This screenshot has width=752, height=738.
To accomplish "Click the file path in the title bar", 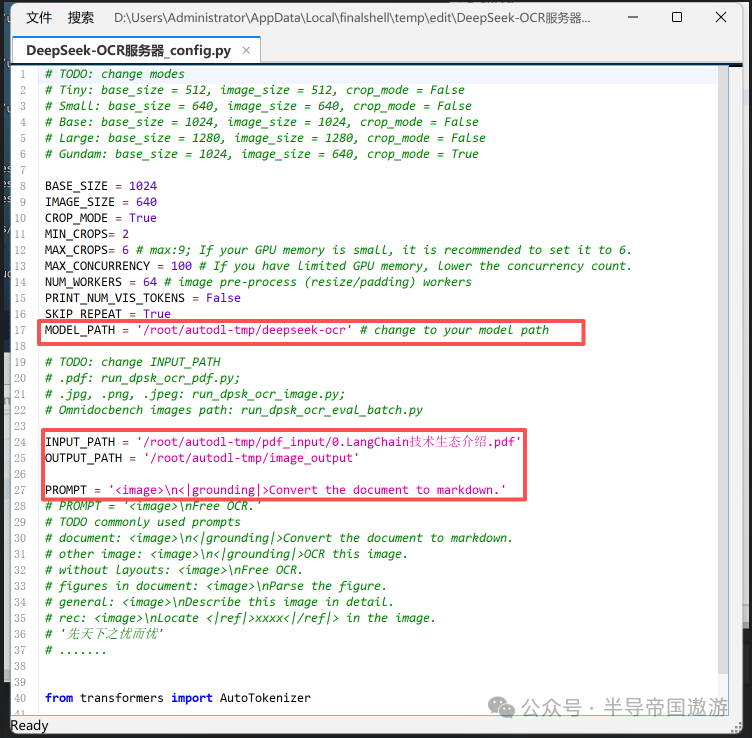I will click(352, 18).
